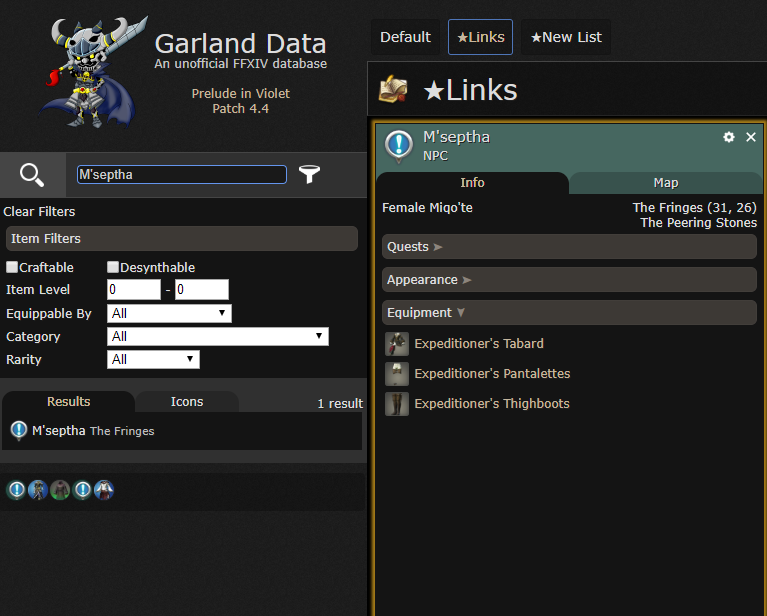Image resolution: width=767 pixels, height=616 pixels.
Task: Click the '1 result' count text
Action: (340, 403)
